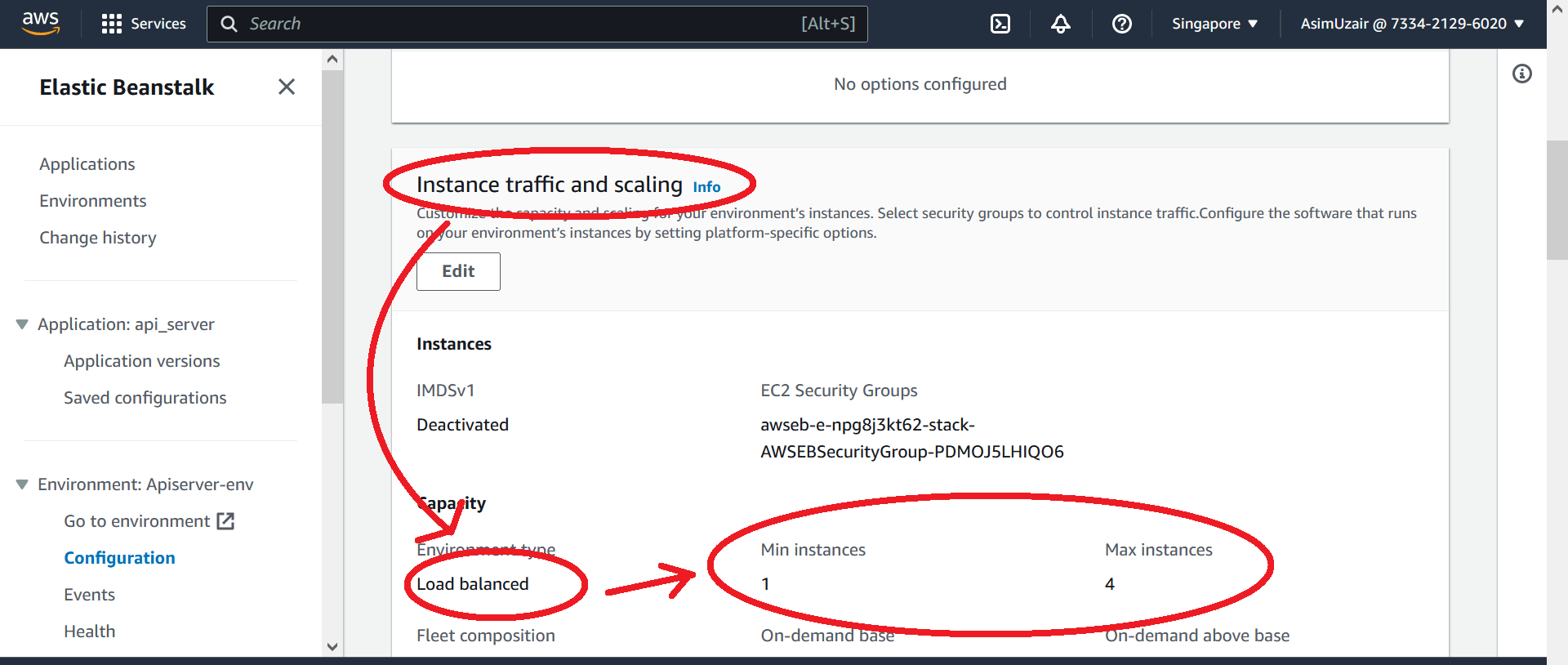
Task: Open the AWS console home logo
Action: point(41,24)
